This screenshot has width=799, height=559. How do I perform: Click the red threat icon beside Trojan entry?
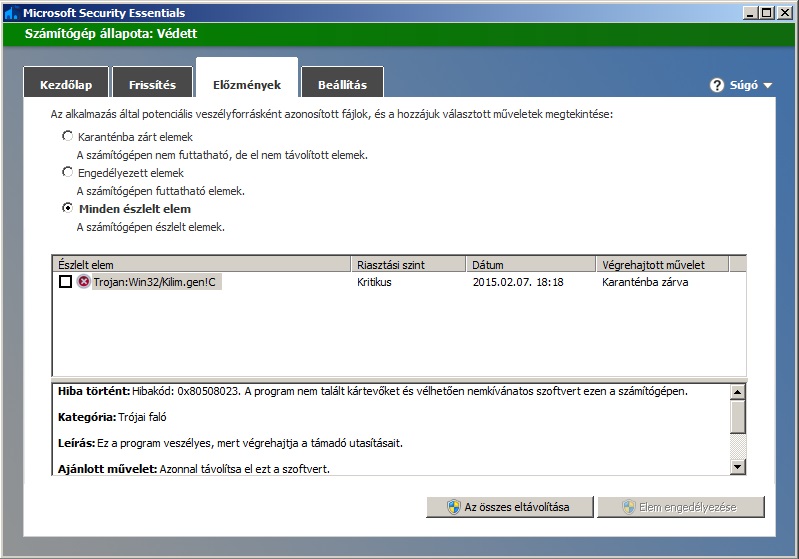pos(84,283)
